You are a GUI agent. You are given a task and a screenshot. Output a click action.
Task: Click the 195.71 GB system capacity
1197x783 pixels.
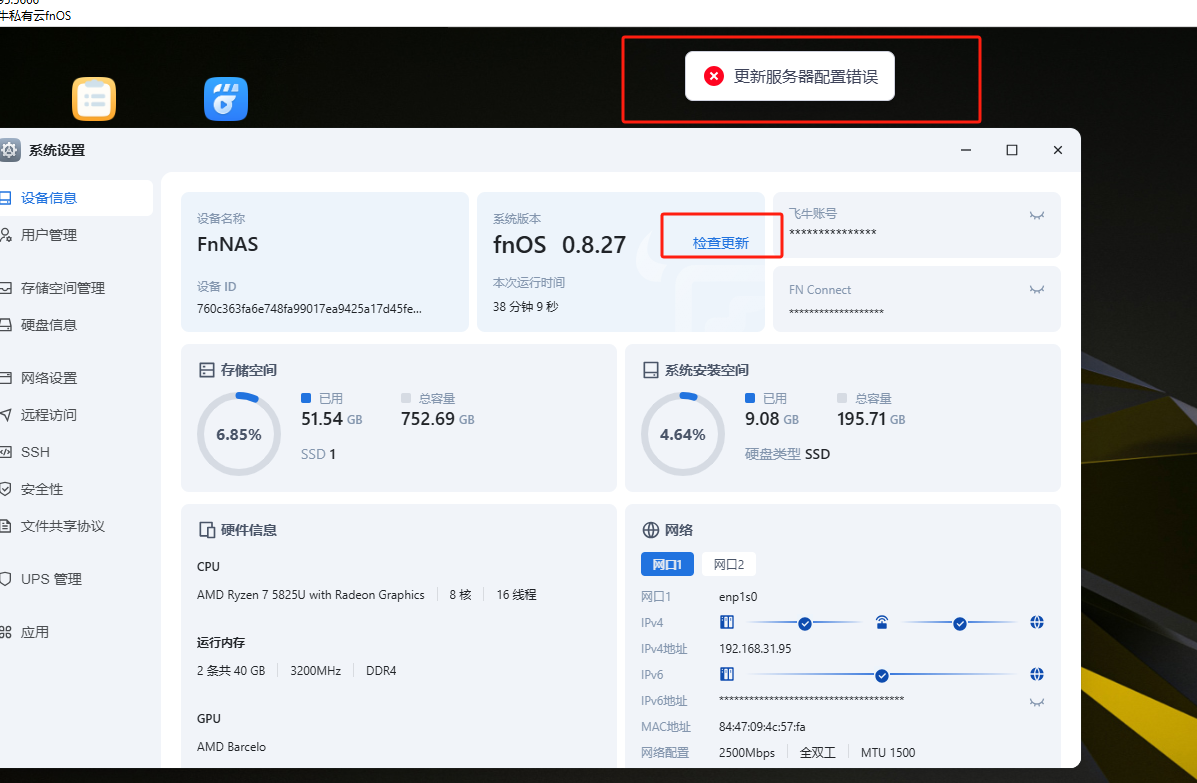(871, 419)
